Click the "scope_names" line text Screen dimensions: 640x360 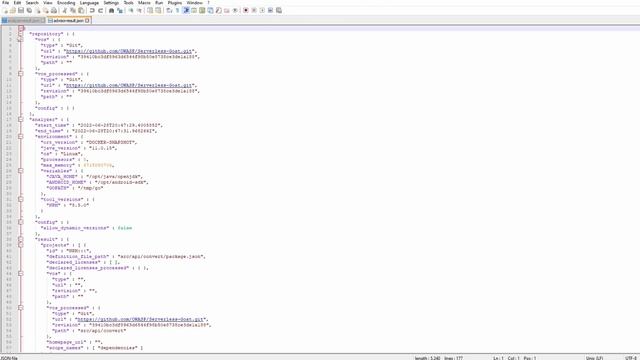(95, 348)
